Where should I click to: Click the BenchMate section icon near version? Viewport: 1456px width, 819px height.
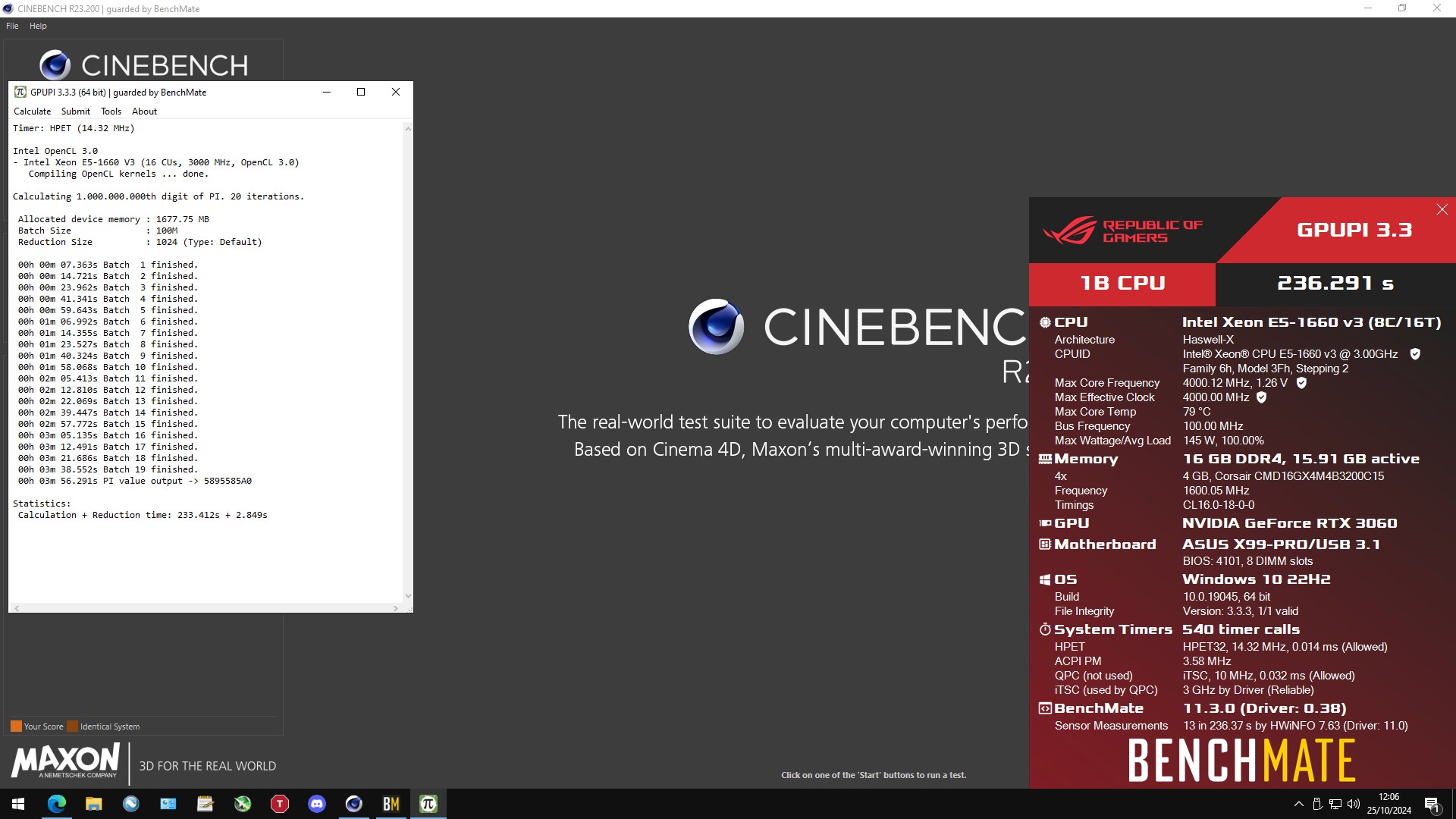coord(1045,708)
